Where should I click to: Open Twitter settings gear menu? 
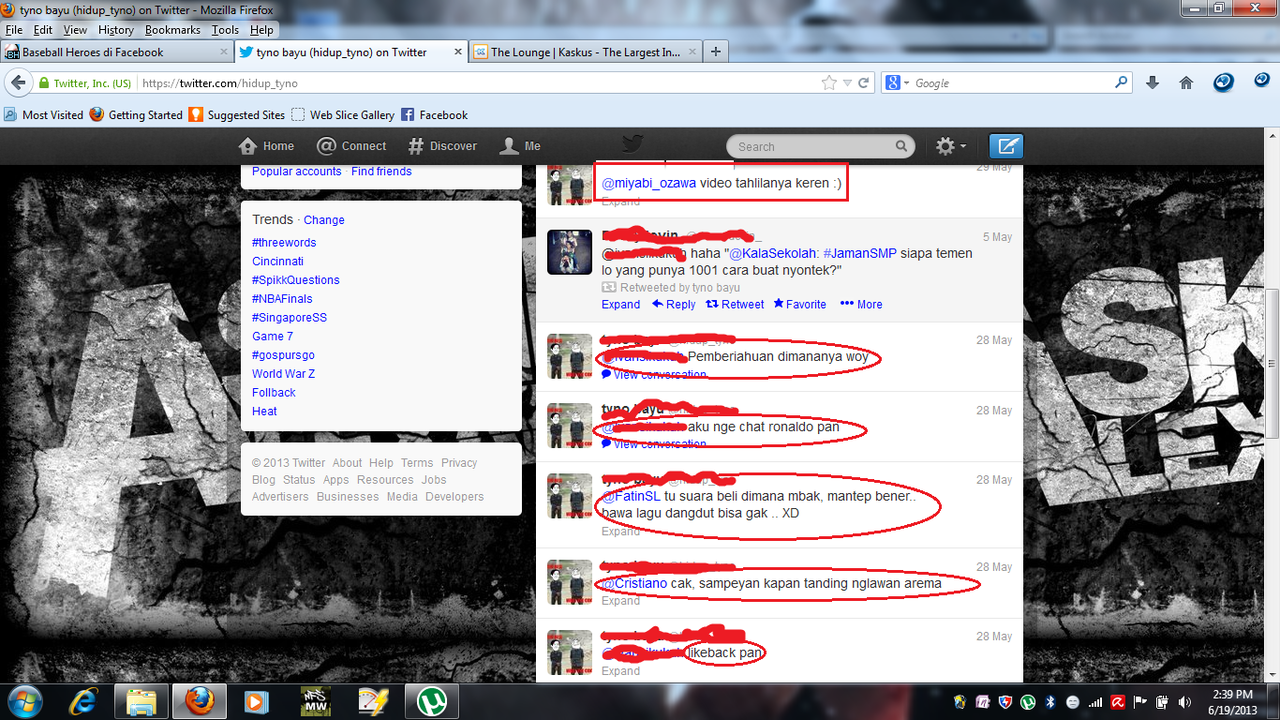tap(950, 146)
